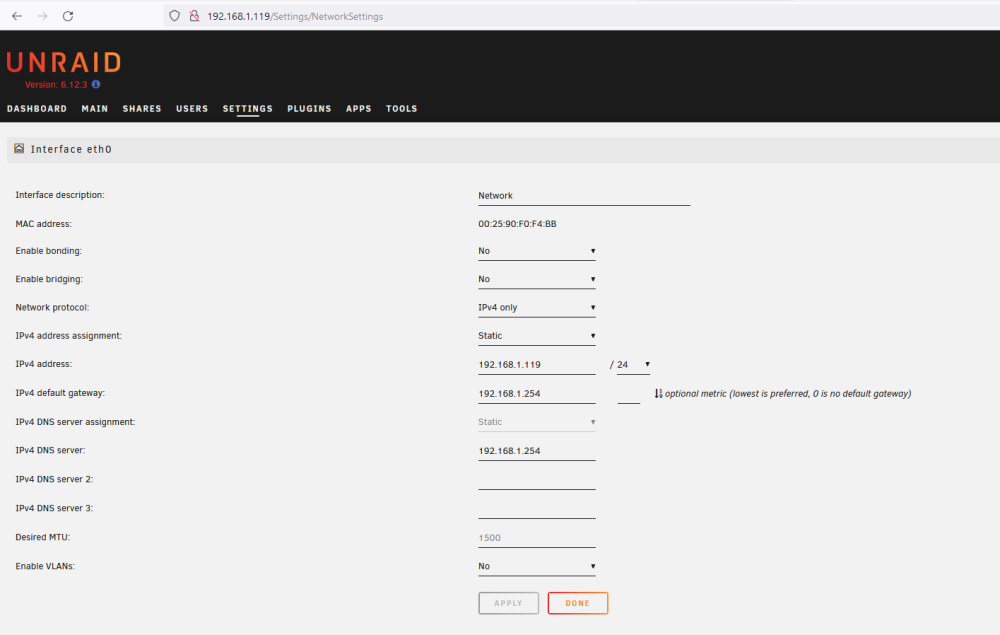Click the Done button
This screenshot has width=1000, height=635.
tap(577, 603)
